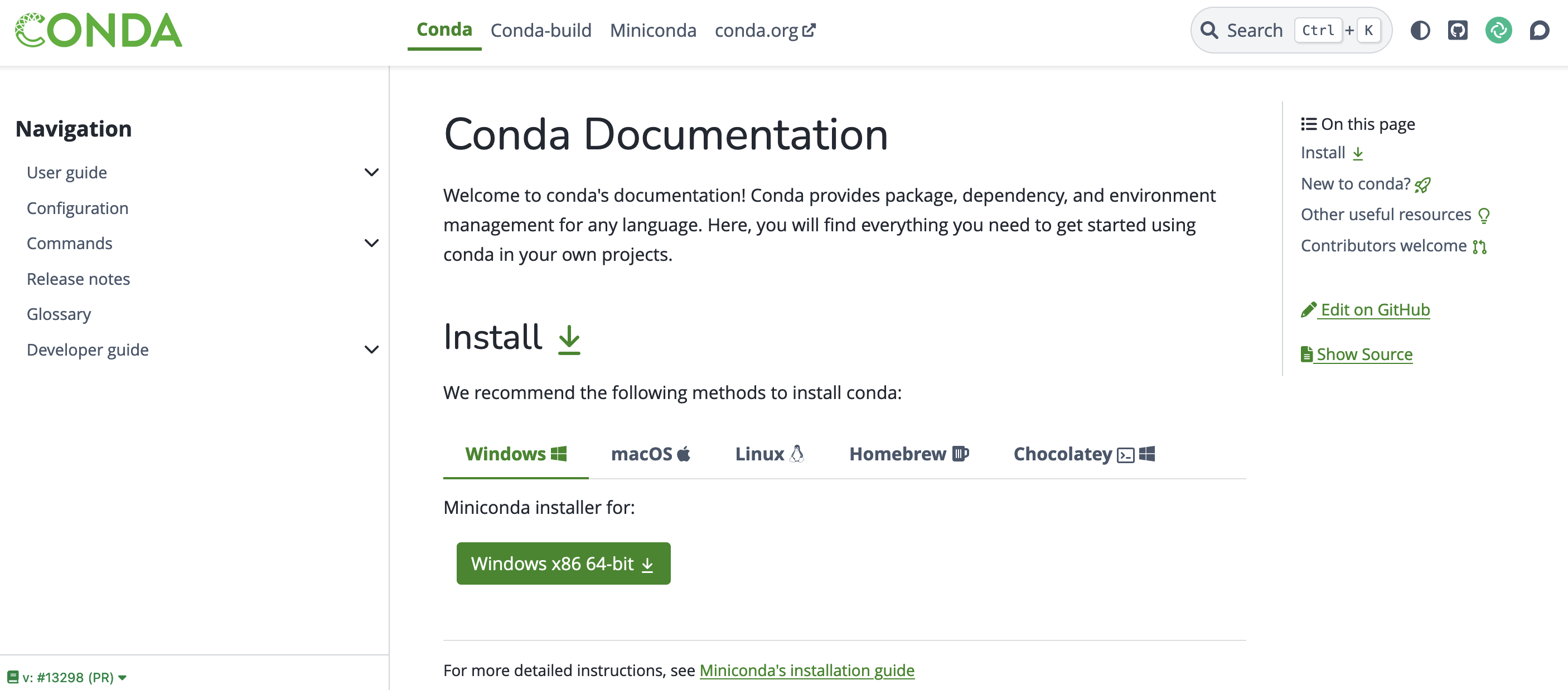Expand the User guide section
1568x690 pixels.
pos(372,172)
